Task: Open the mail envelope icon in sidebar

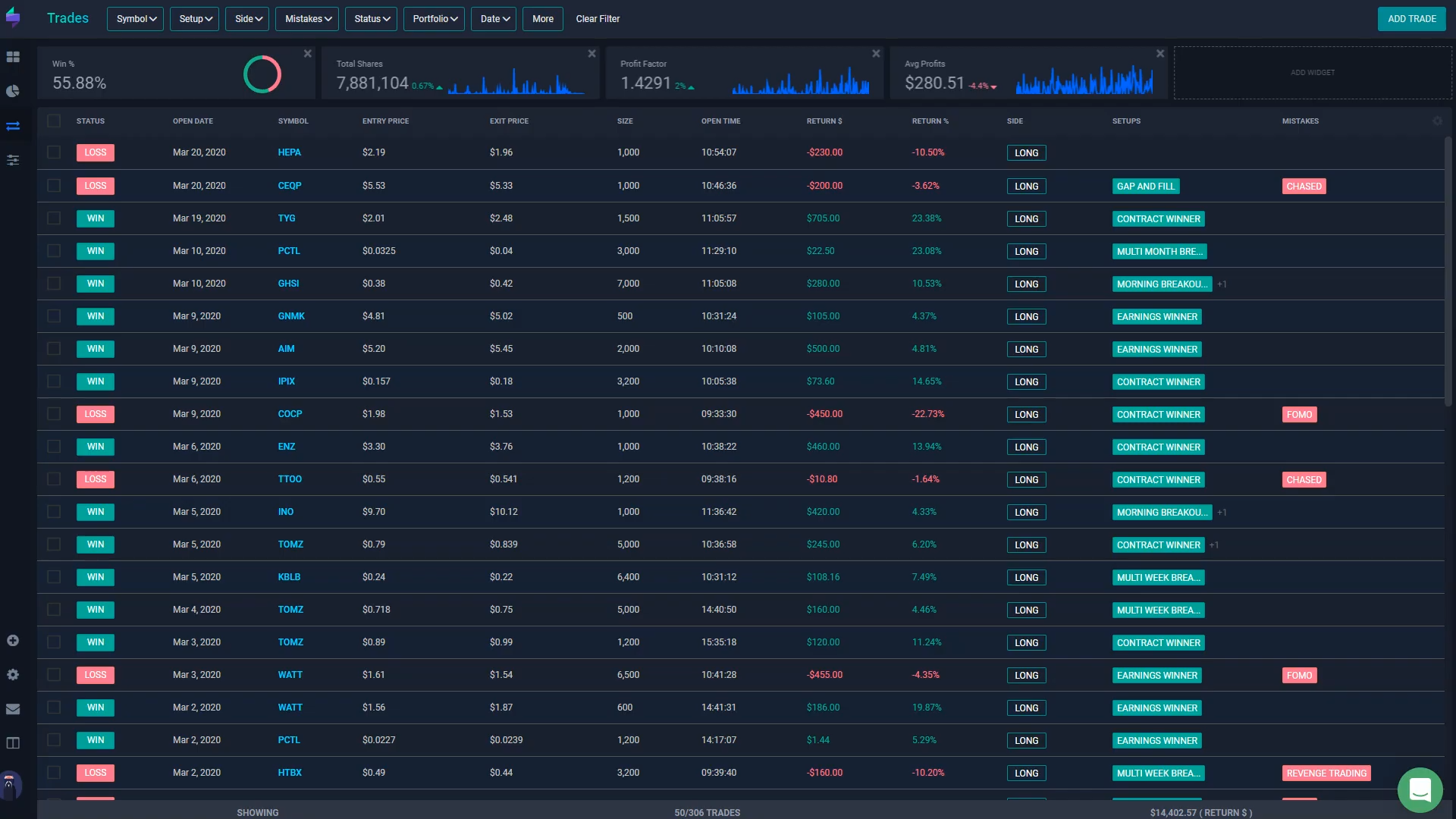Action: point(13,709)
